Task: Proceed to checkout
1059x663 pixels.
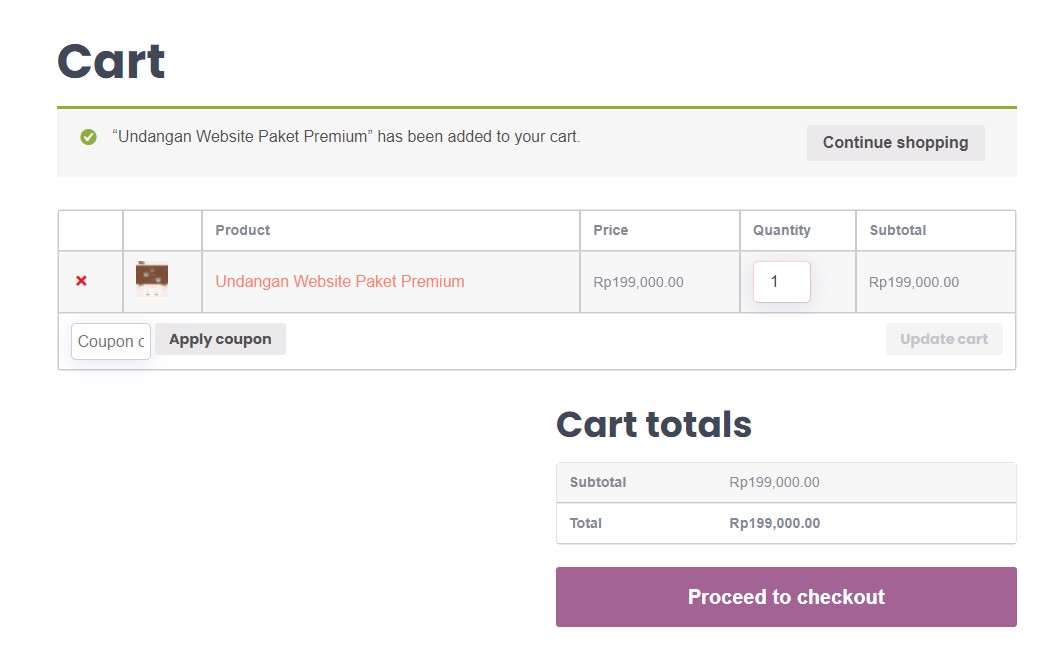Action: point(786,597)
